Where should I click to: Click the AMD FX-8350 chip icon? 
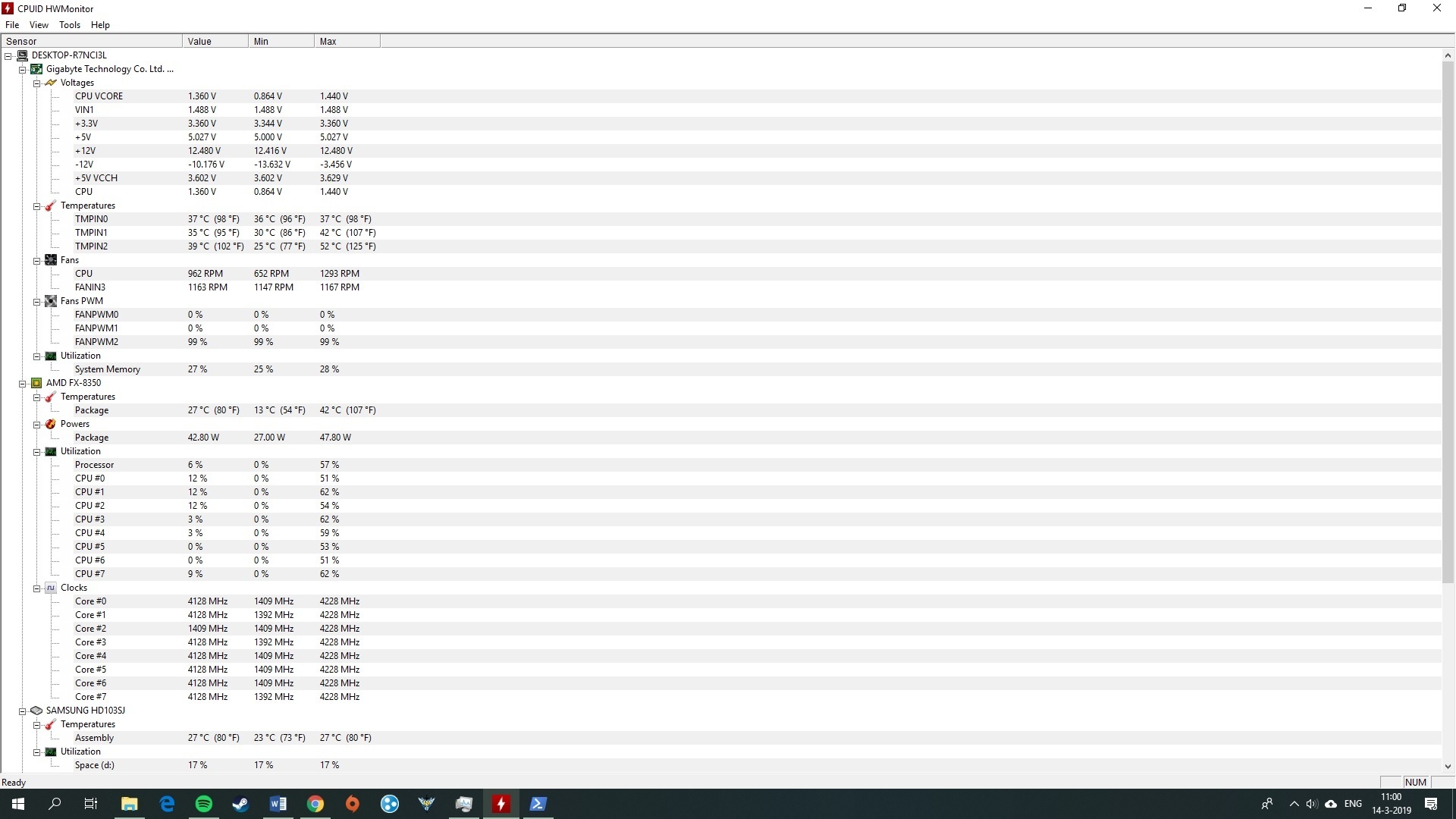tap(36, 383)
